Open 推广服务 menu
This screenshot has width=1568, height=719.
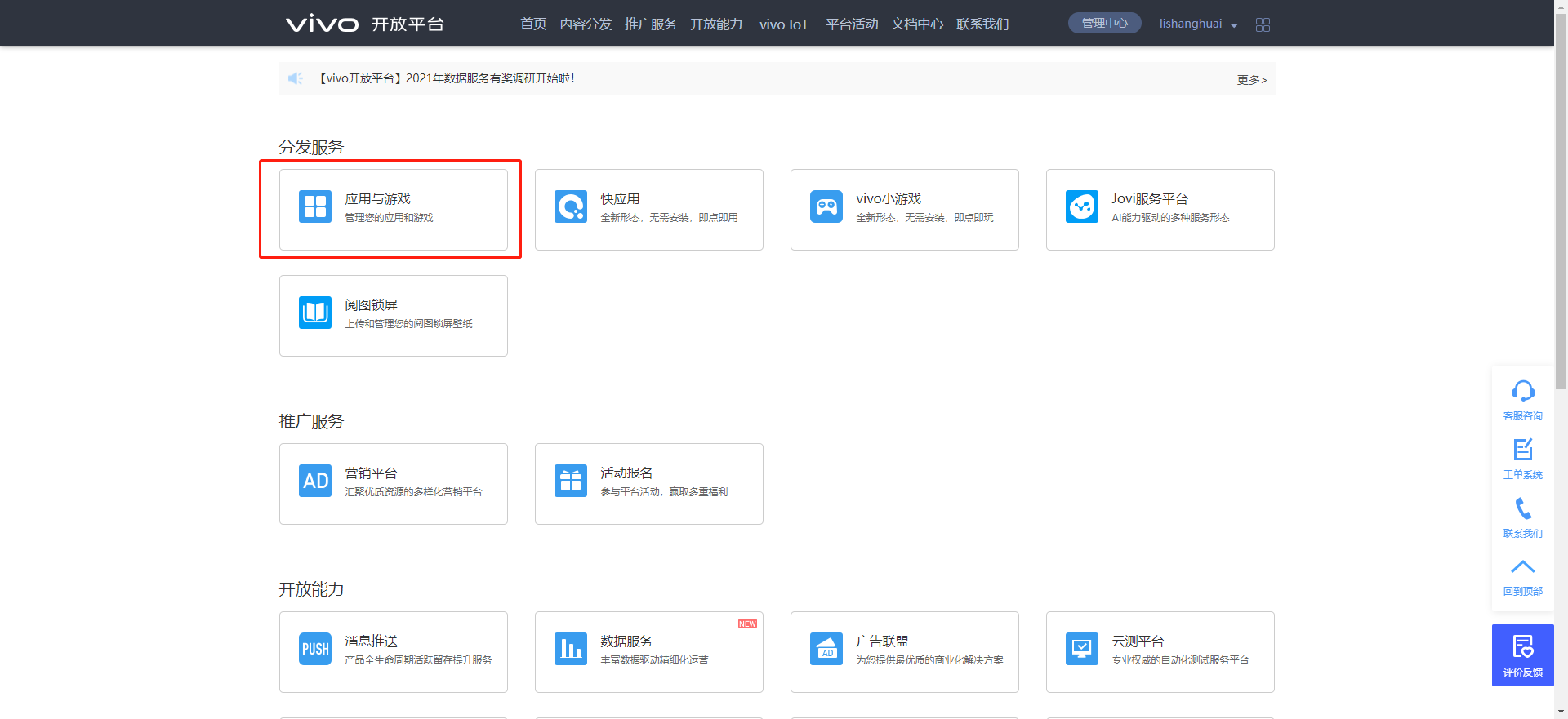click(x=651, y=24)
